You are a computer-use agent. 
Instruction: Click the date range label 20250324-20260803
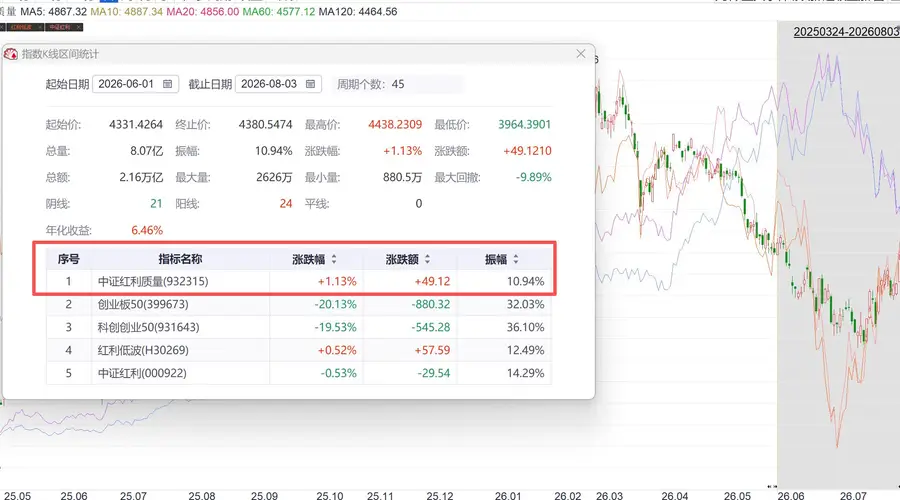click(x=847, y=32)
